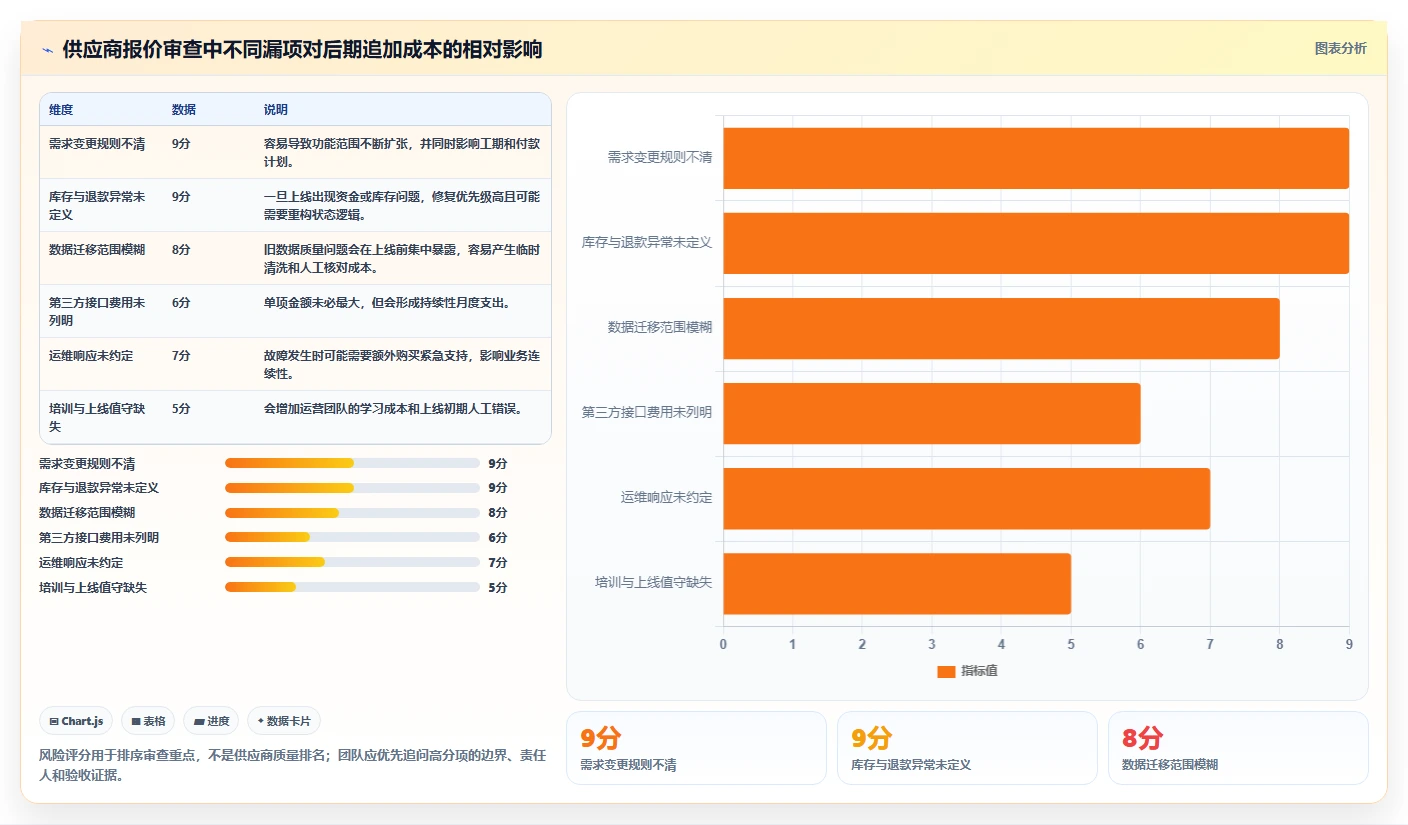Click the 7分 score in the table's 运维响应 row
This screenshot has width=1408, height=825.
click(181, 356)
